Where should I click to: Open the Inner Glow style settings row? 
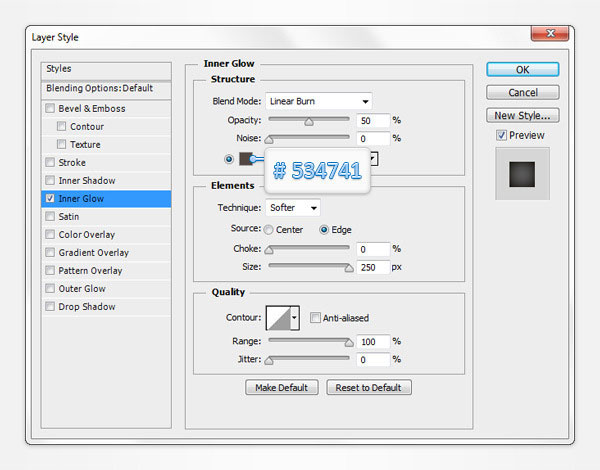click(106, 199)
